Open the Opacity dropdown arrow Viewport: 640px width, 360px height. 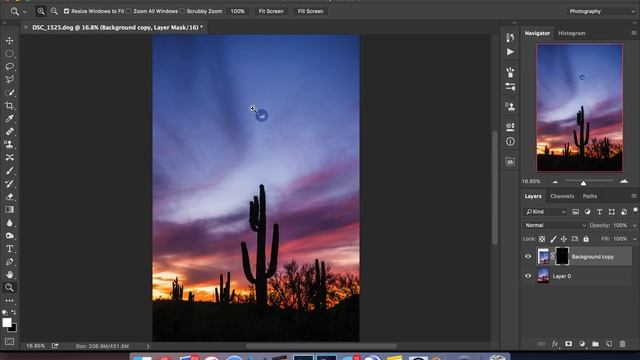[634, 225]
